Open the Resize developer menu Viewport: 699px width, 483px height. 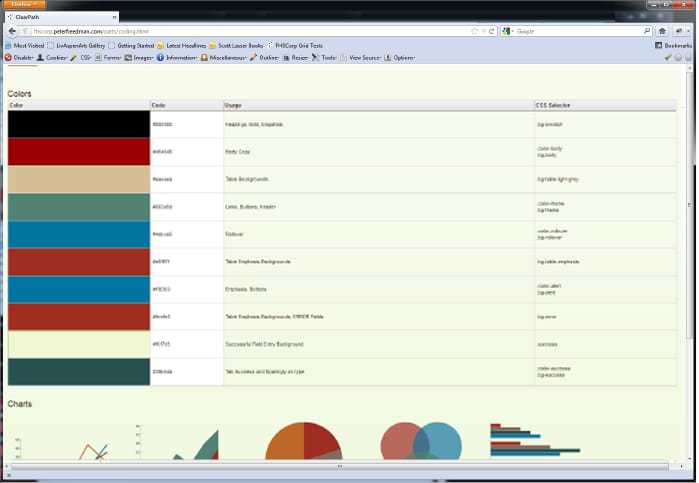coord(296,58)
